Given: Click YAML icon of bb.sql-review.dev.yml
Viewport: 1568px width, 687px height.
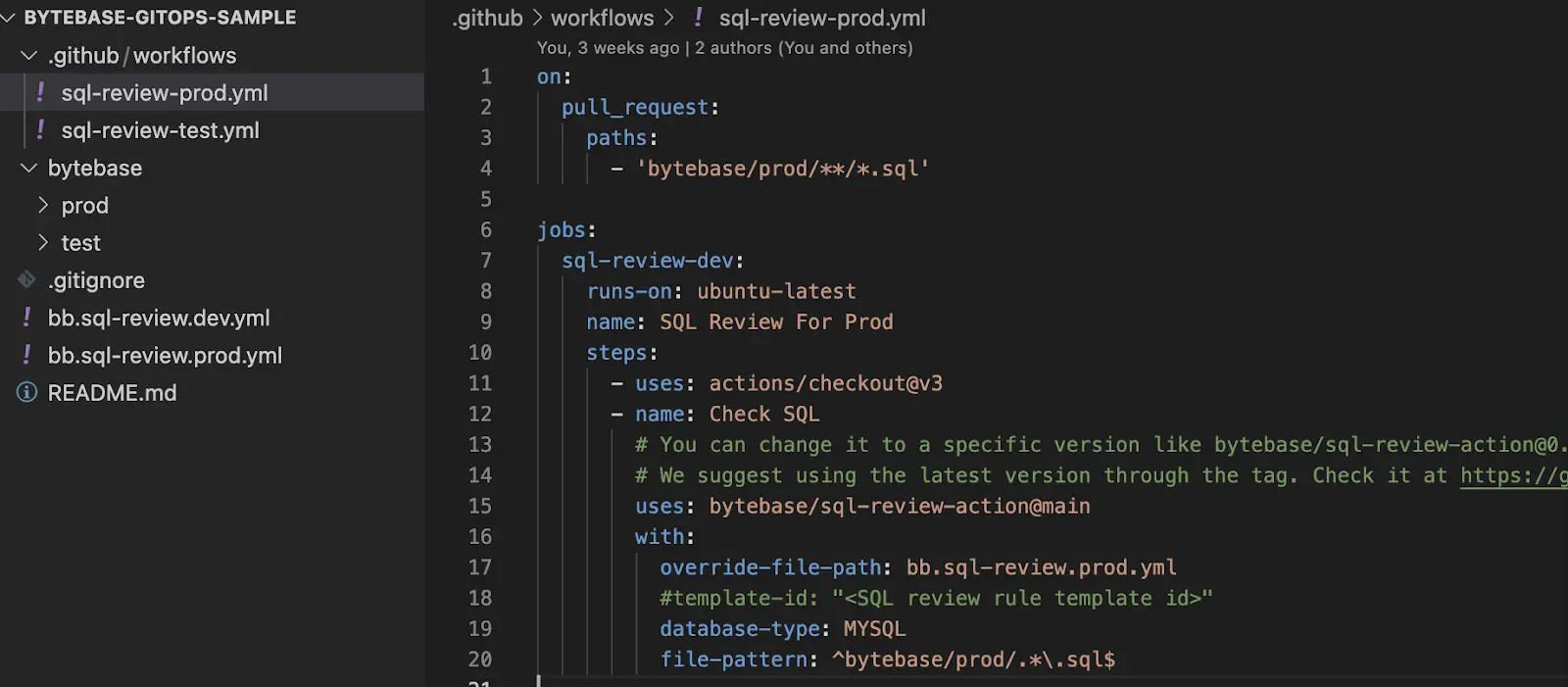Looking at the screenshot, I should pos(26,318).
